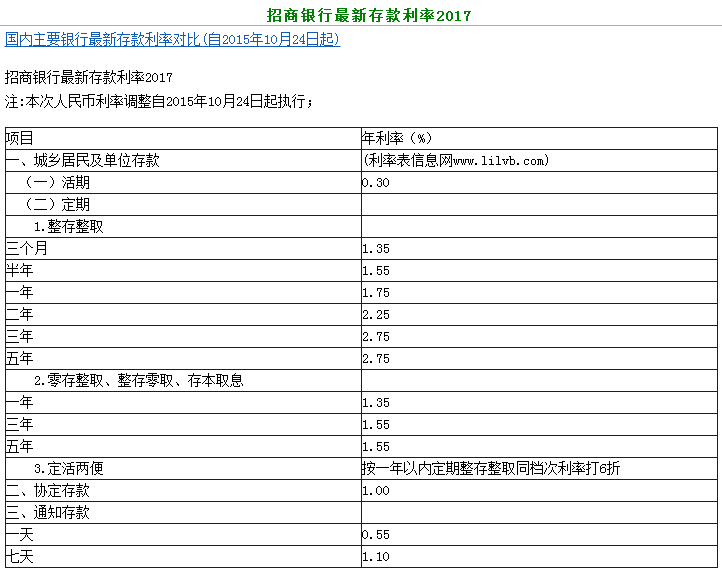The width and height of the screenshot is (722, 578).
Task: Click the 2.75 rate in the 五年 row under 整存整取
Action: coord(376,359)
